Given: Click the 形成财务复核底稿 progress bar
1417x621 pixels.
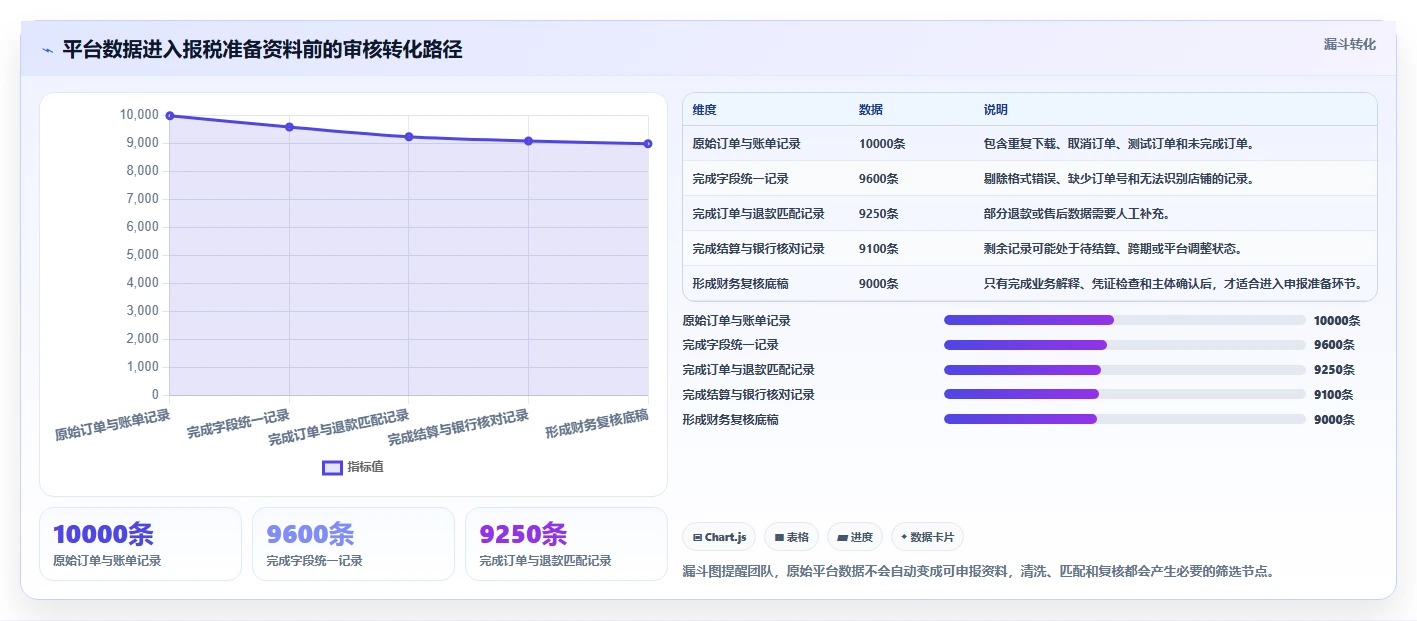Looking at the screenshot, I should coord(1125,419).
